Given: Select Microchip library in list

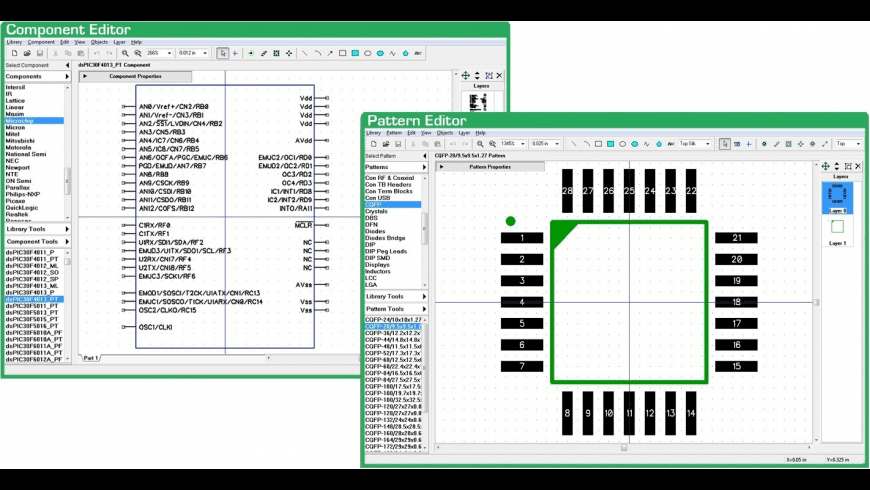Looking at the screenshot, I should click(x=34, y=121).
